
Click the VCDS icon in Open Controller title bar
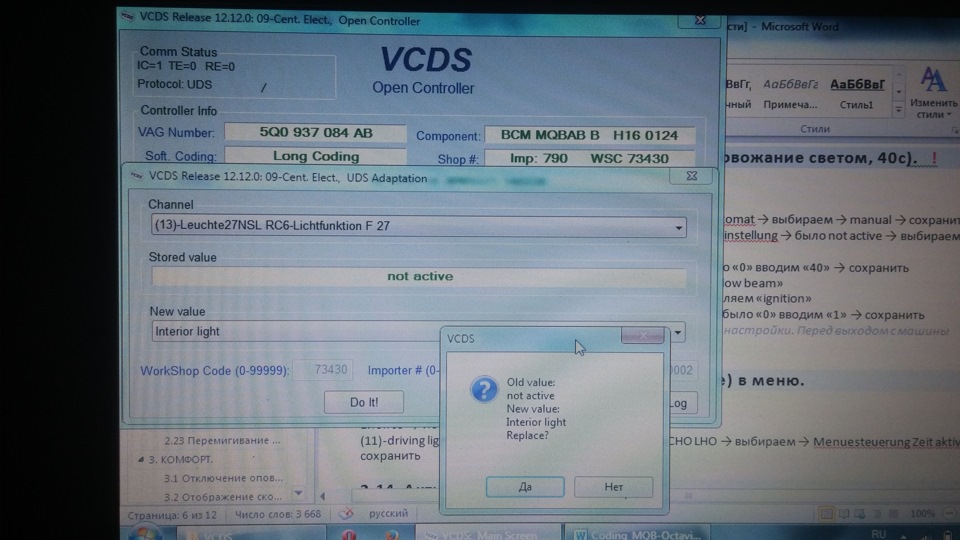point(128,17)
